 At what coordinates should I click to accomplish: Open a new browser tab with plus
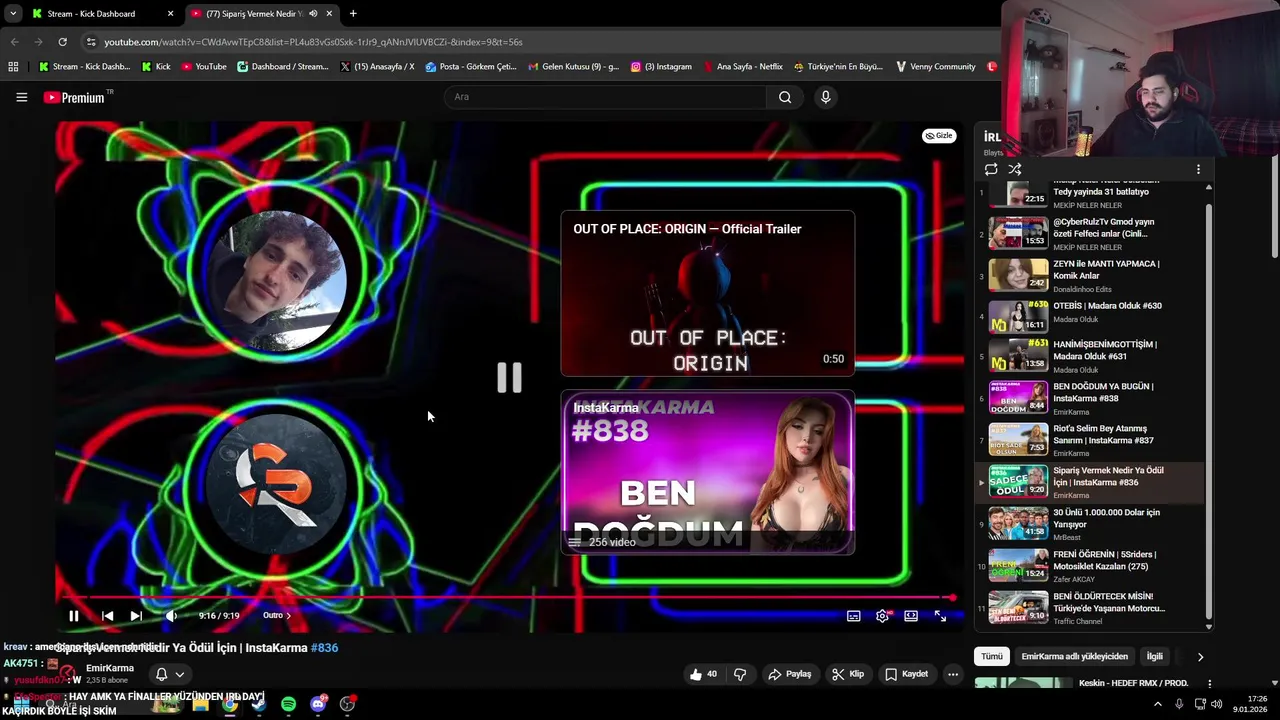tap(353, 14)
